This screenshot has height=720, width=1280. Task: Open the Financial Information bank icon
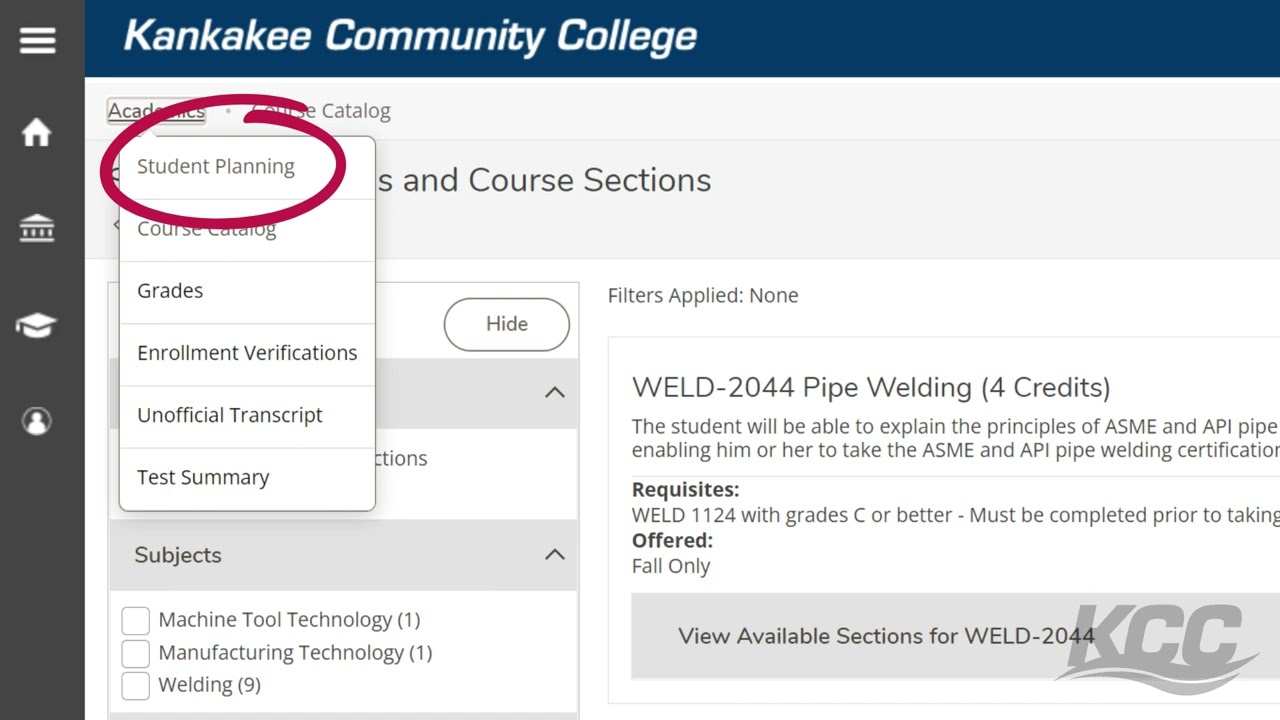[x=37, y=229]
